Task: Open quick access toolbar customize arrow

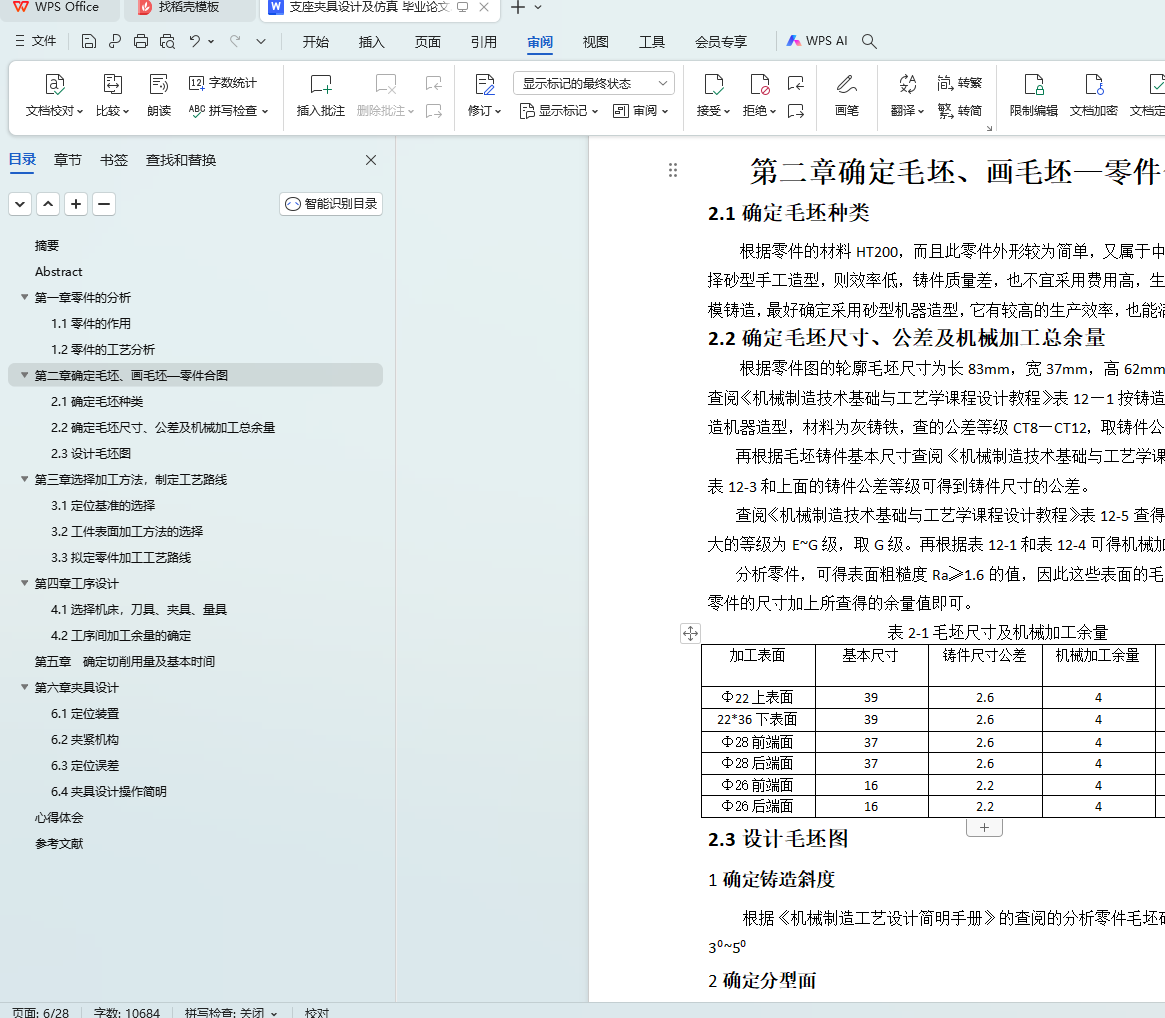Action: [x=261, y=42]
